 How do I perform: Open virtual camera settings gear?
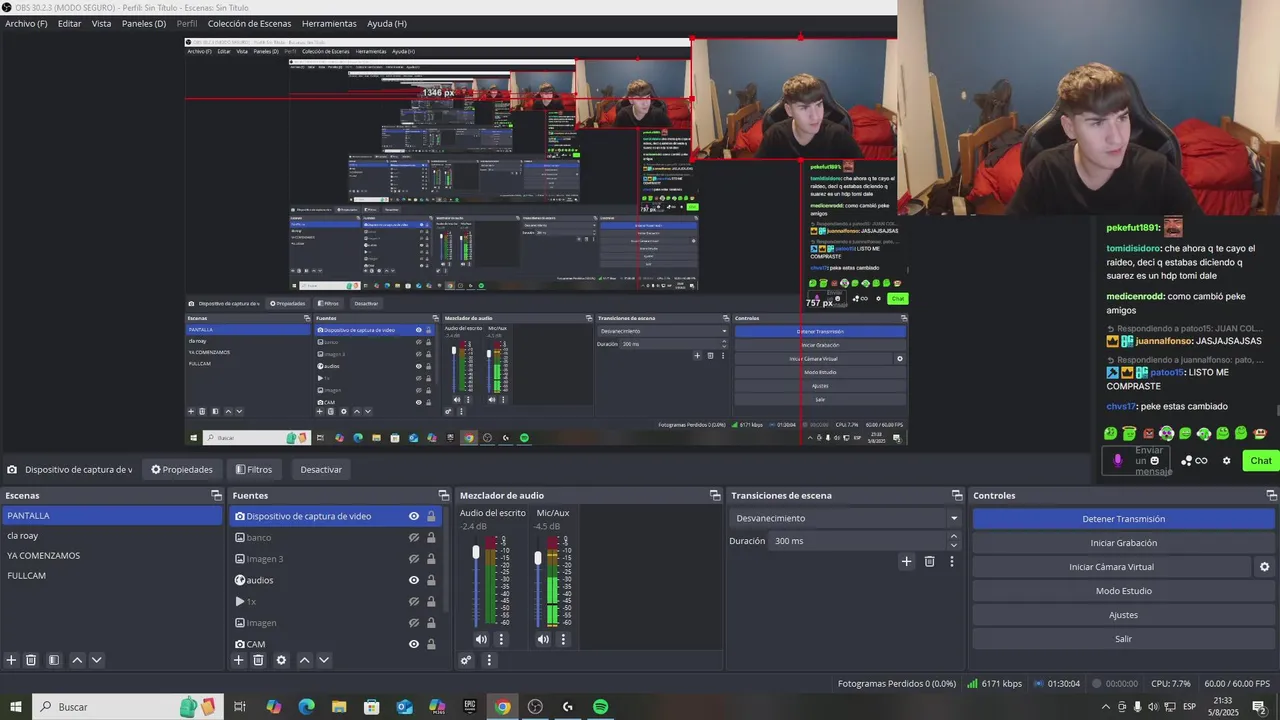[1264, 567]
